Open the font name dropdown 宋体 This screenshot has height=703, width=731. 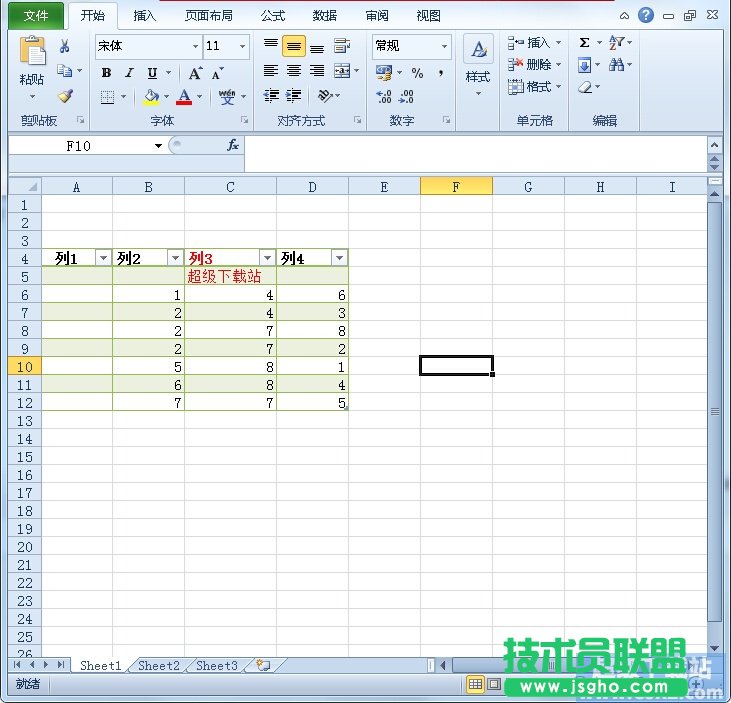tap(196, 46)
